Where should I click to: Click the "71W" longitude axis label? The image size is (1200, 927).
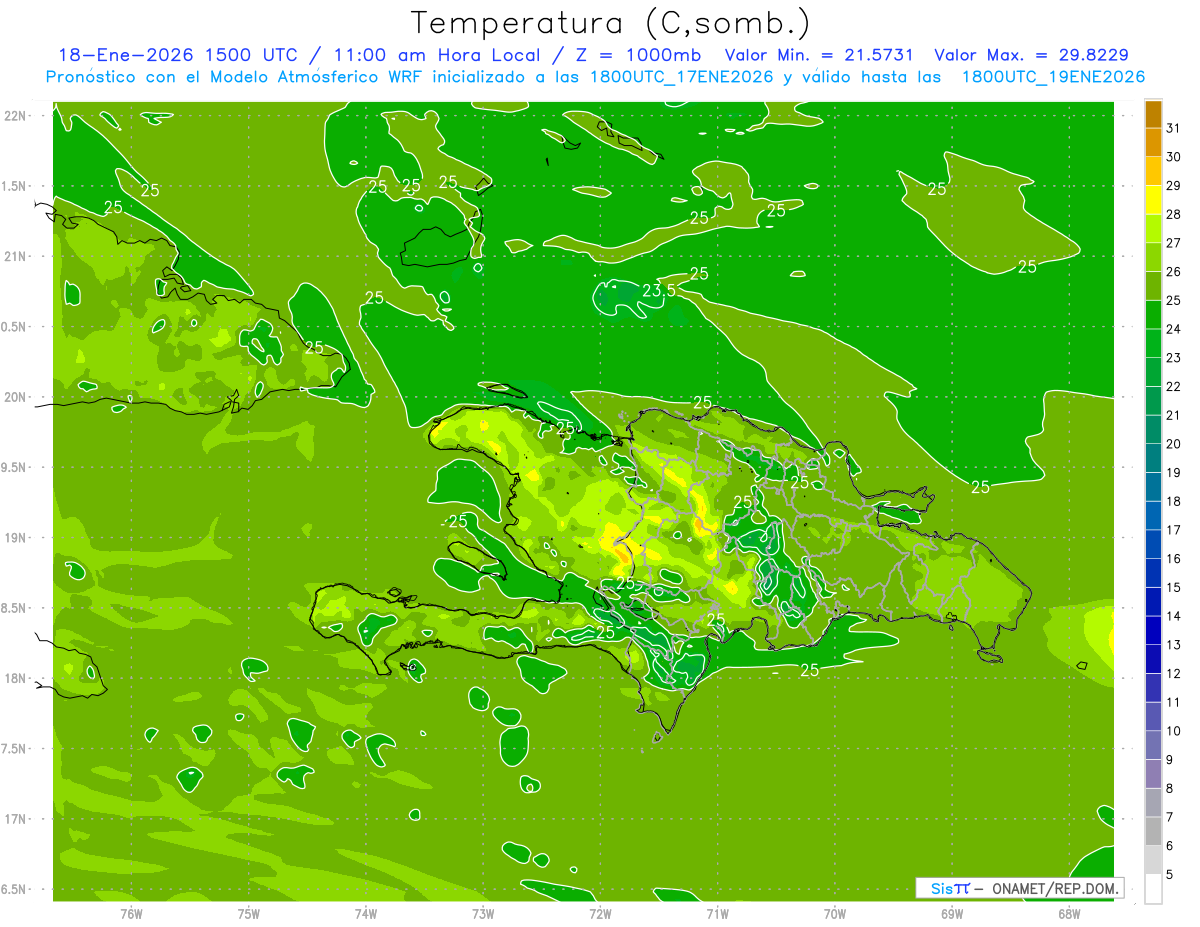[x=717, y=913]
